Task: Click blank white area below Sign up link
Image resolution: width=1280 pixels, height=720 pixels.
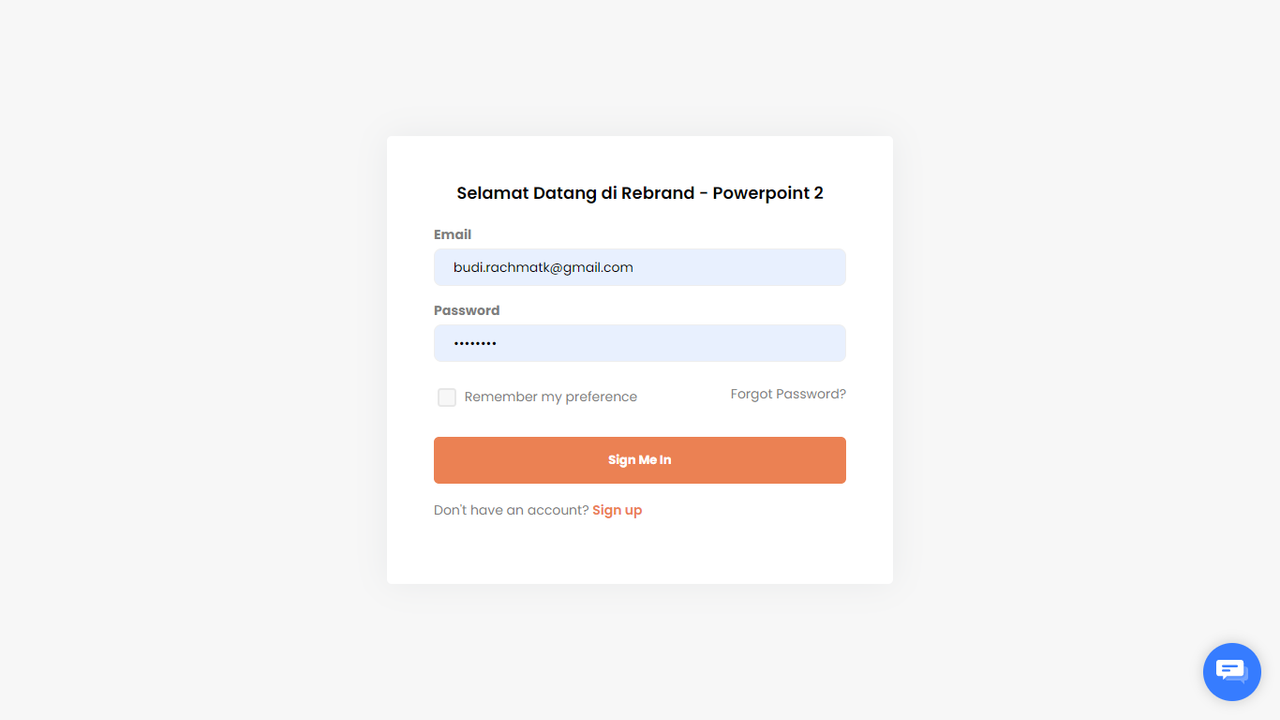Action: pos(640,552)
